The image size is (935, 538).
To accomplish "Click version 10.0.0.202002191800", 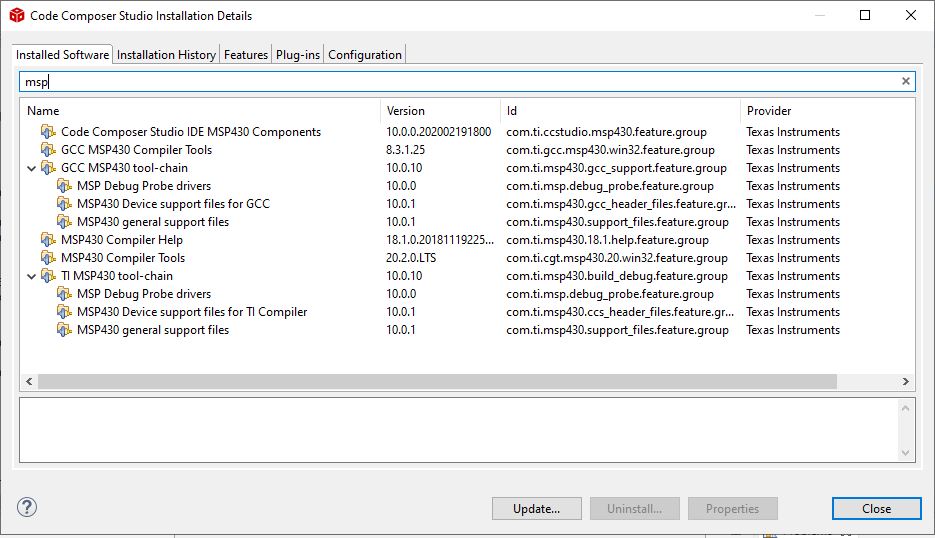I will click(x=438, y=132).
